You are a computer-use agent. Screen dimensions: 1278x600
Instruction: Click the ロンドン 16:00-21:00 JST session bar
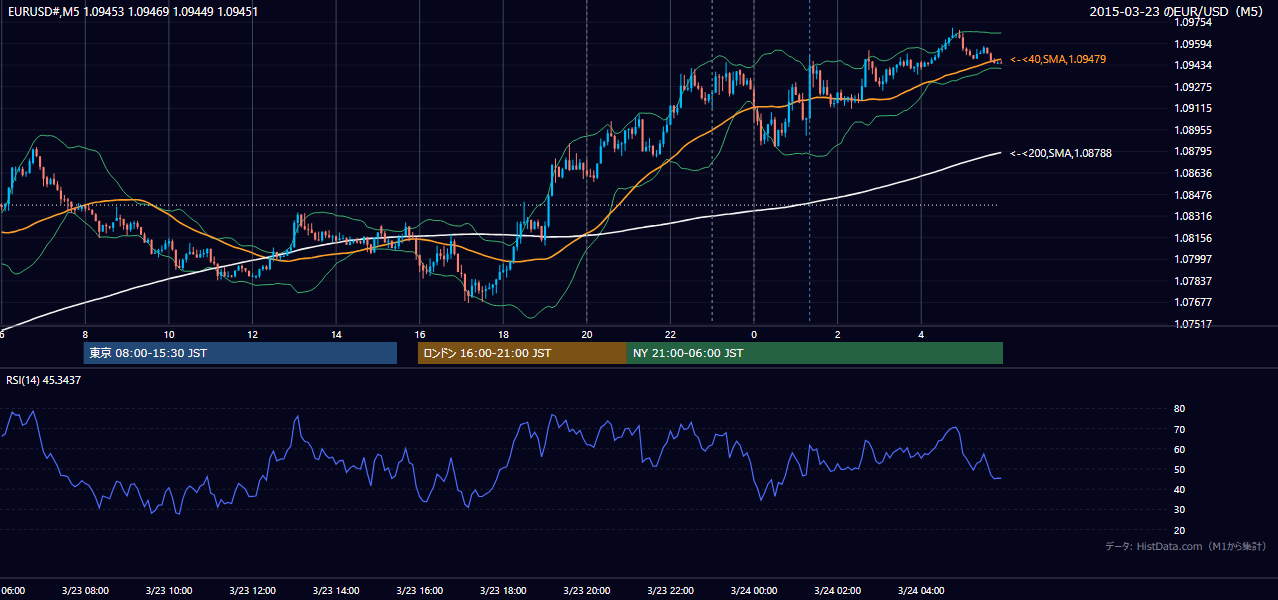click(522, 353)
